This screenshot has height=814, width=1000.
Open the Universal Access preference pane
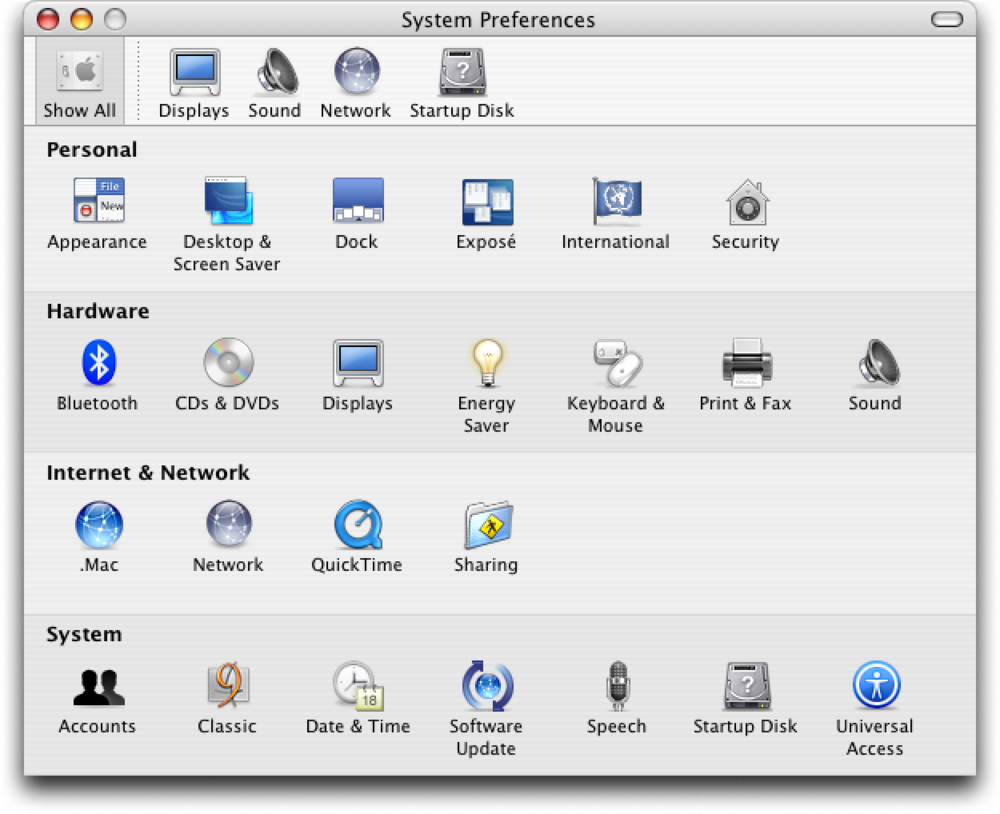[x=876, y=709]
